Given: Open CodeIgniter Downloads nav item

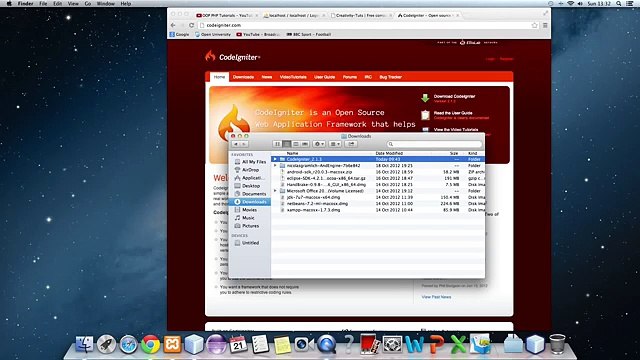Looking at the screenshot, I should coord(243,77).
